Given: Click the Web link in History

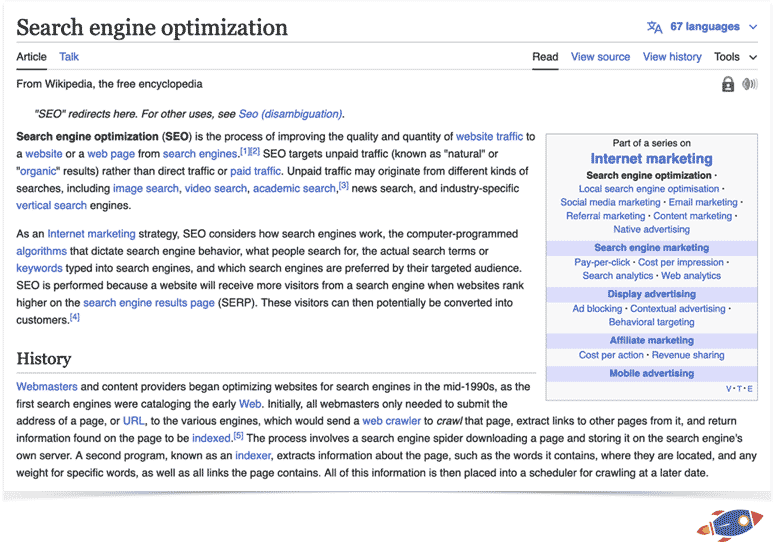Looking at the screenshot, I should 250,404.
